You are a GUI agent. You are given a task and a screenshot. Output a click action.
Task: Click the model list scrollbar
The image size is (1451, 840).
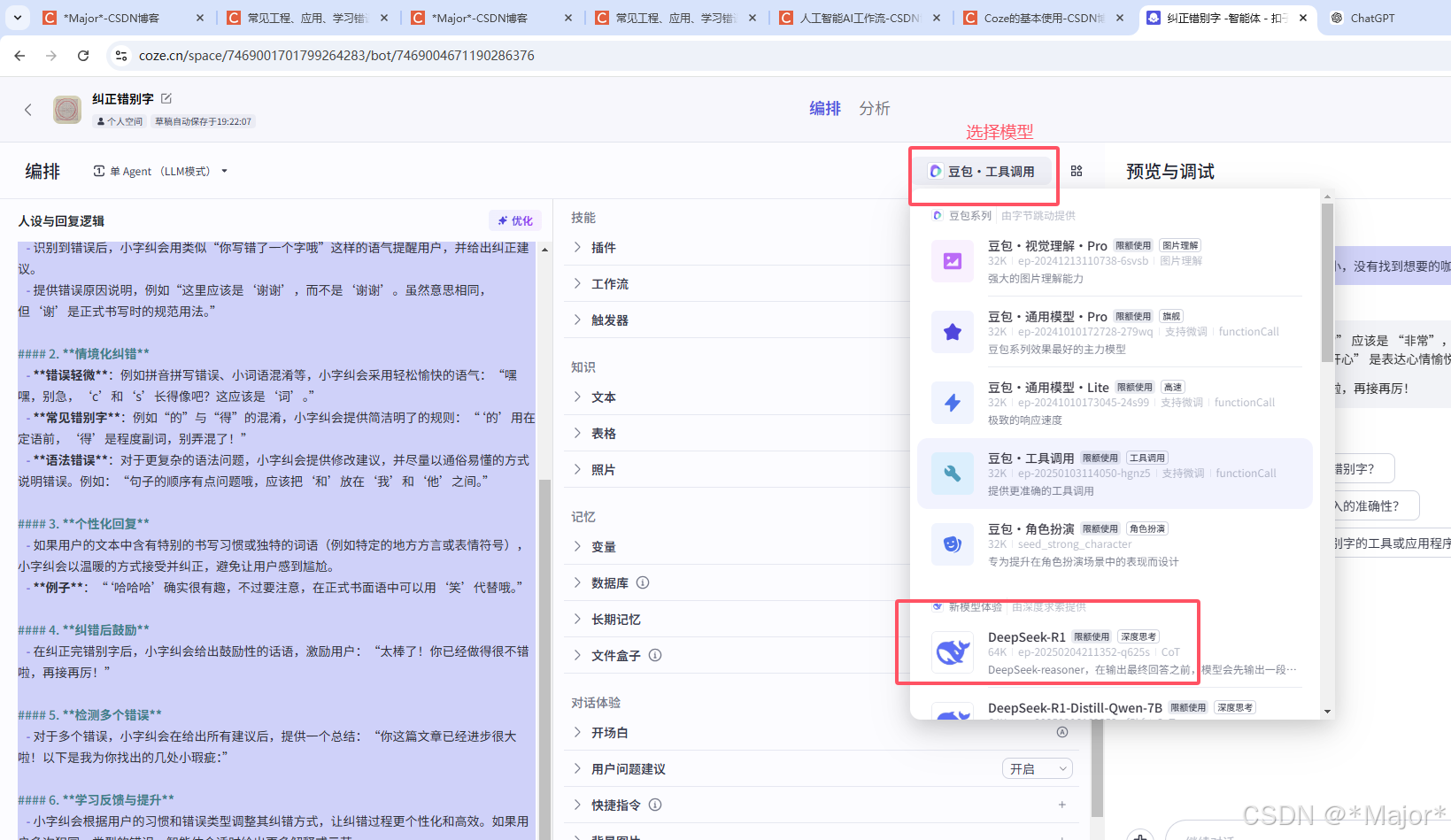pyautogui.click(x=1327, y=283)
